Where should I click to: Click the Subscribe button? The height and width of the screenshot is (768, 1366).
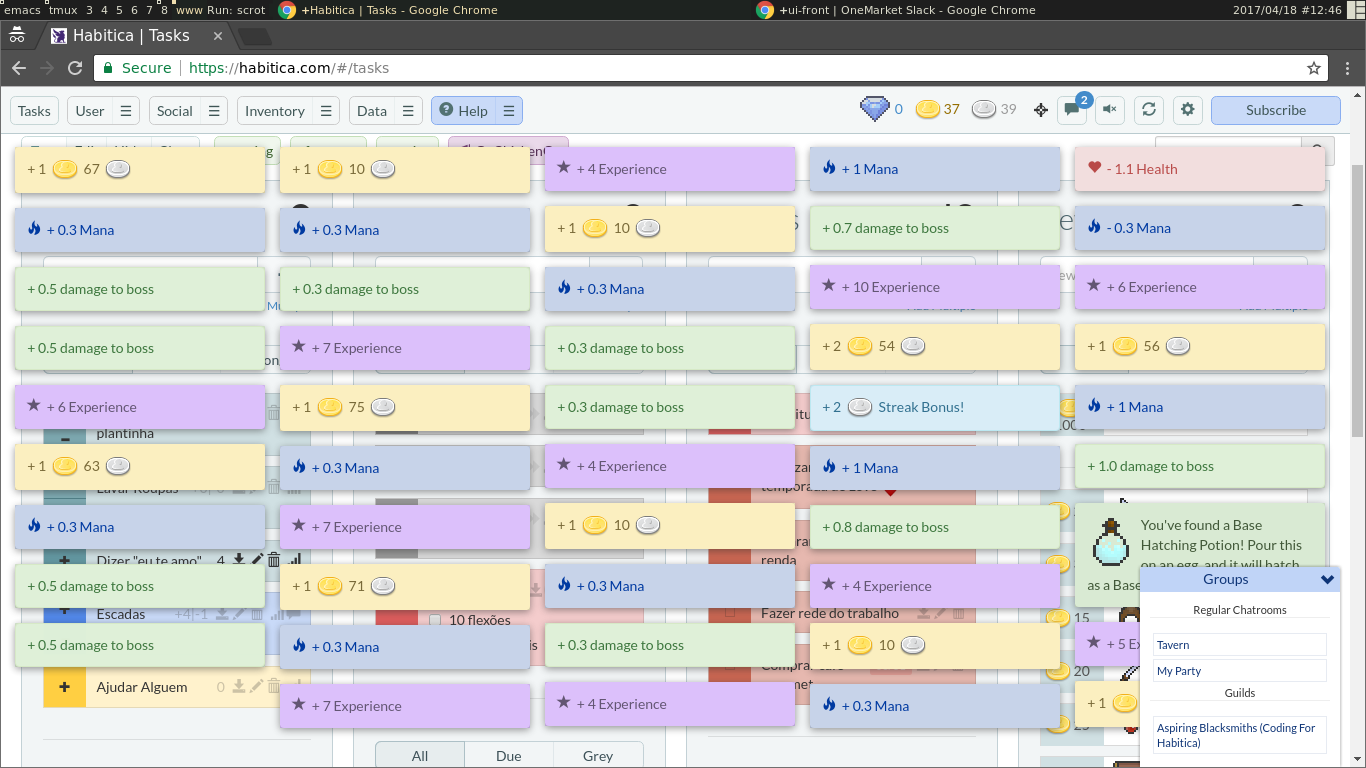(1276, 110)
